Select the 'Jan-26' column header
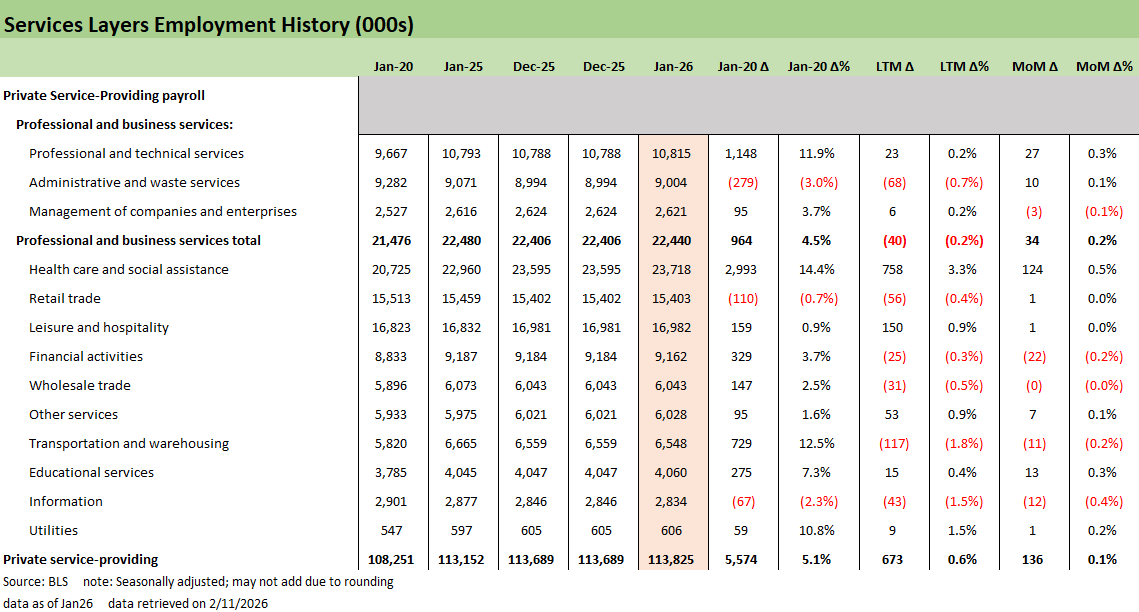 (673, 66)
